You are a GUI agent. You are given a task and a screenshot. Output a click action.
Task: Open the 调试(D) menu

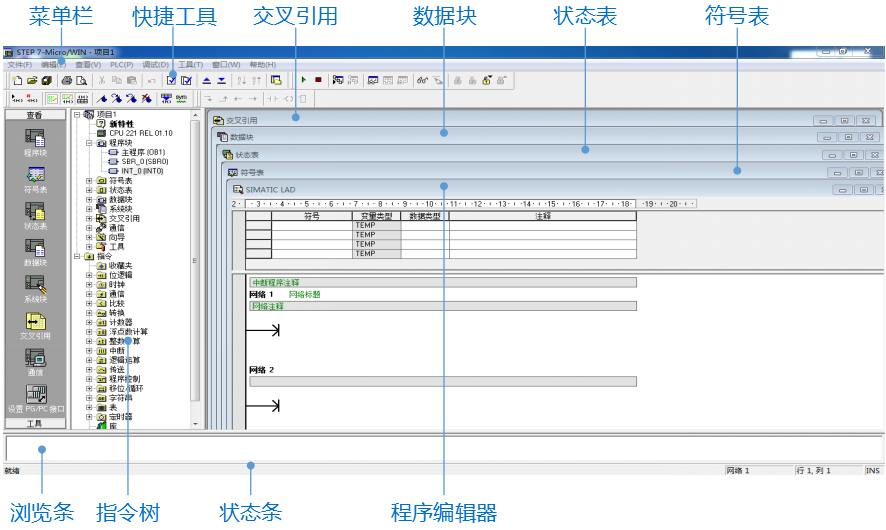pyautogui.click(x=155, y=65)
